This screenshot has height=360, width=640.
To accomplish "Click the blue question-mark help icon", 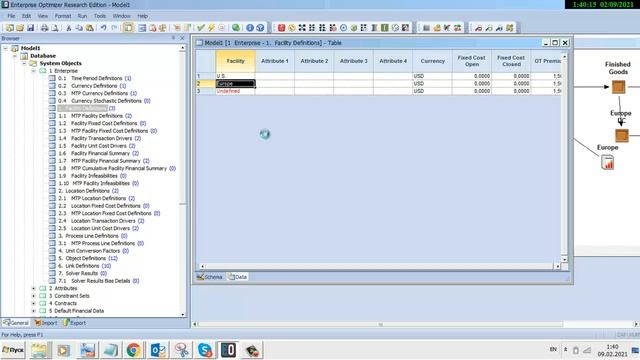I will point(260,28).
